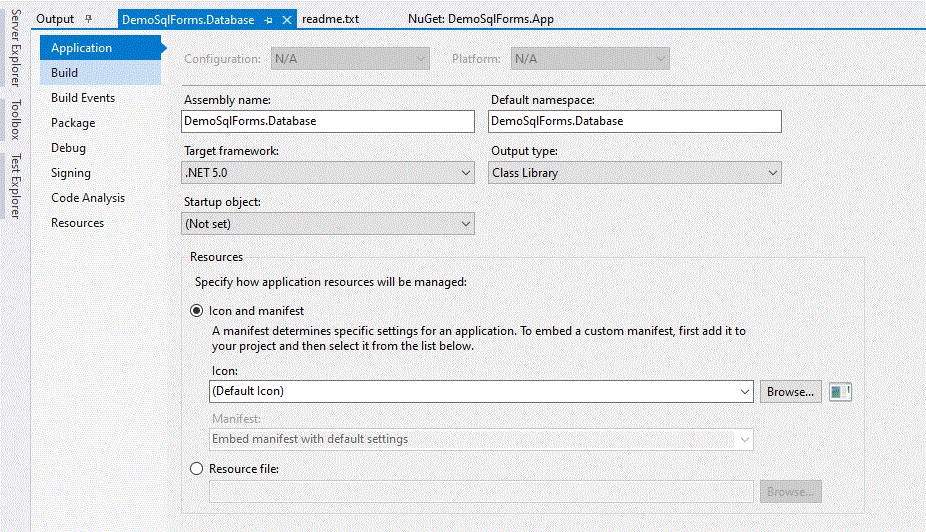
Task: Select the Resource file radio button
Action: point(197,469)
